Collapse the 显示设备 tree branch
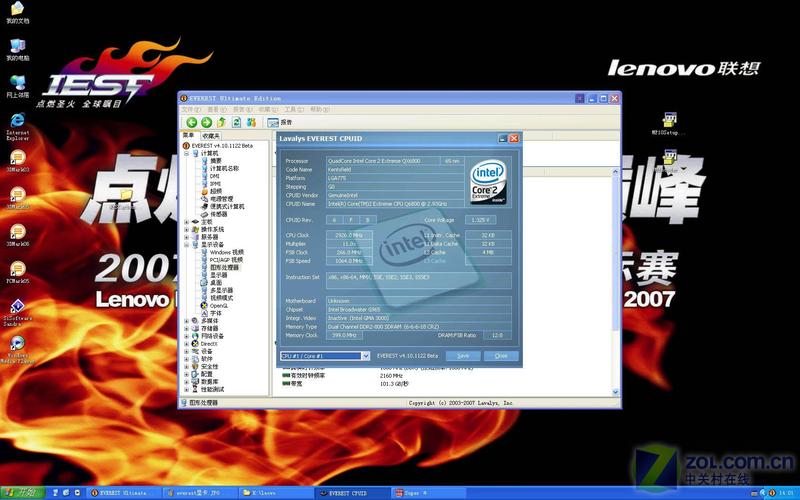This screenshot has height=500, width=800. pos(187,245)
